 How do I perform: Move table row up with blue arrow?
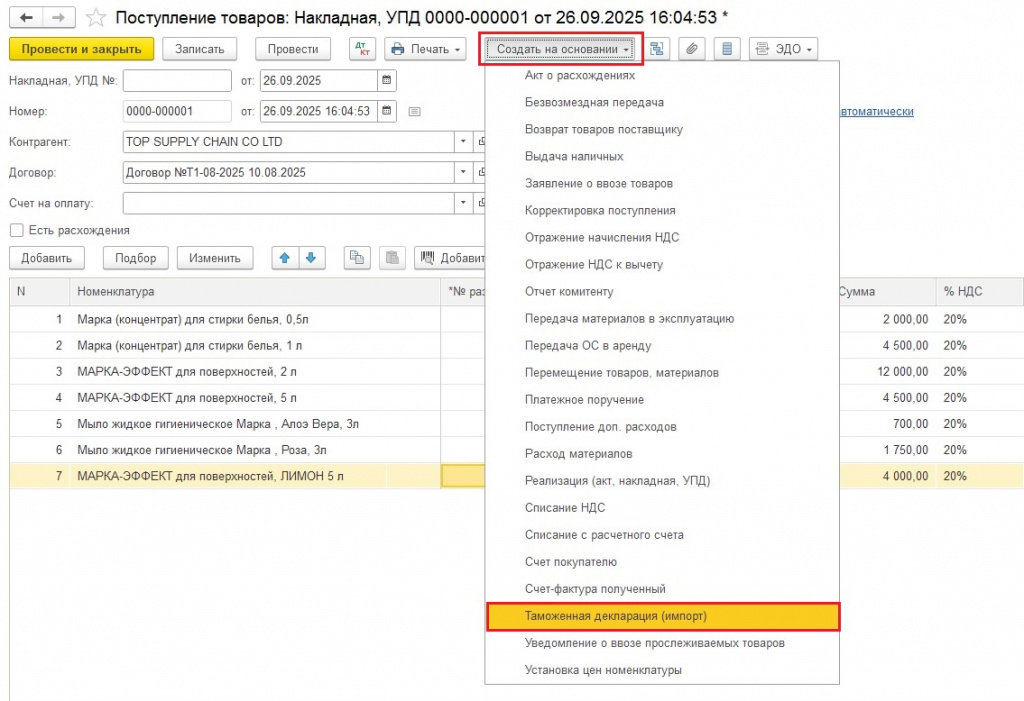(x=285, y=258)
